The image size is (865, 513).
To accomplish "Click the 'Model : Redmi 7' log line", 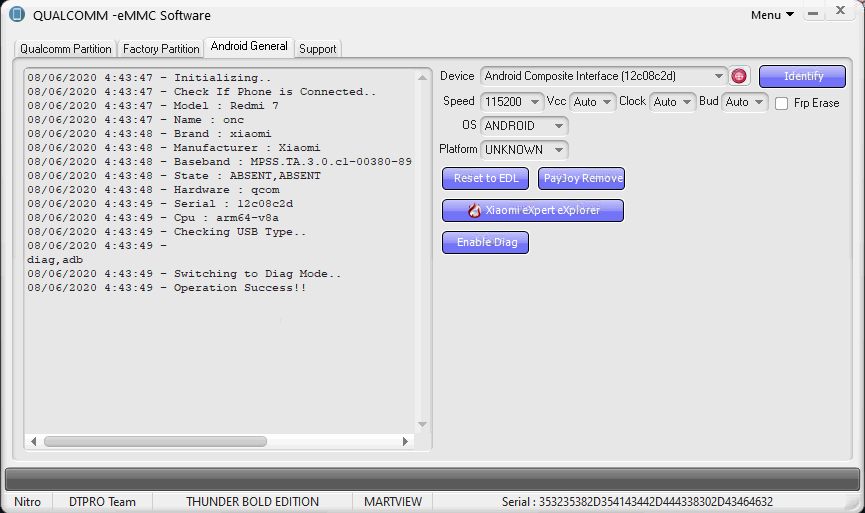I will tap(153, 106).
